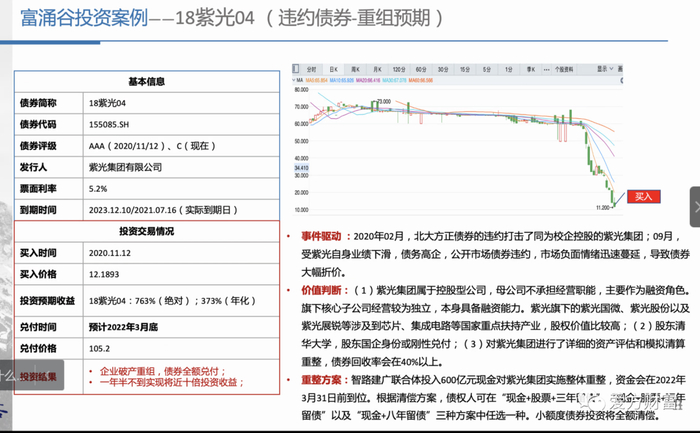Click the 763% expected return cell
This screenshot has width=700, height=433.
(x=181, y=301)
